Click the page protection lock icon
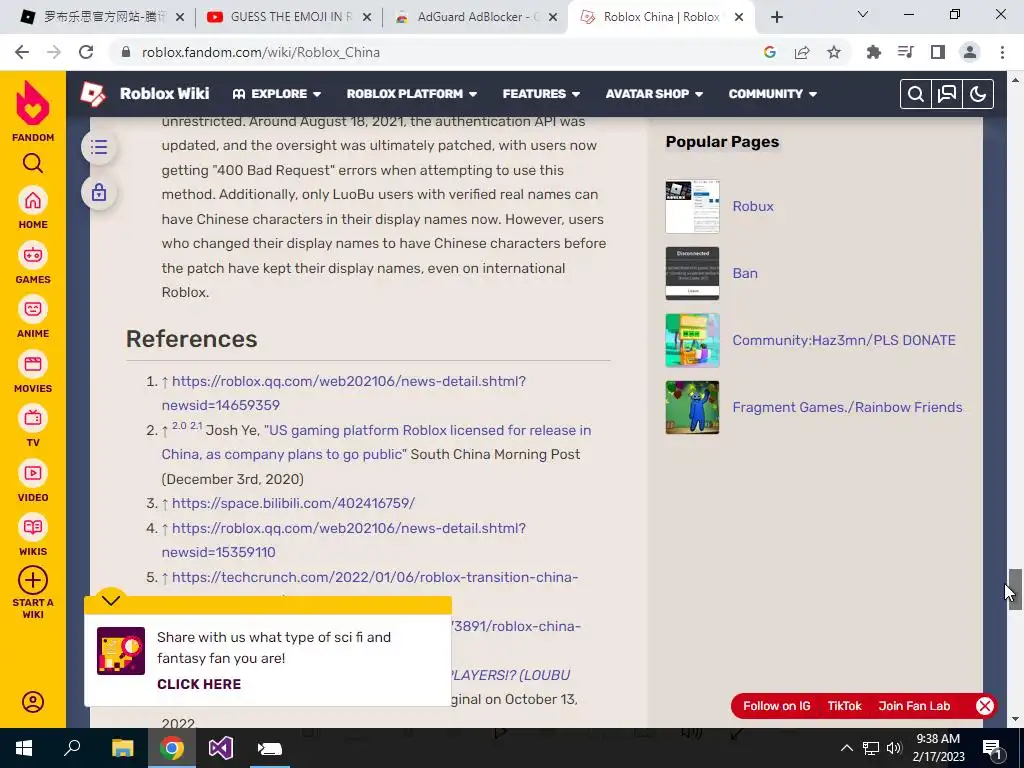Screen dimensions: 1024x768 tap(99, 193)
